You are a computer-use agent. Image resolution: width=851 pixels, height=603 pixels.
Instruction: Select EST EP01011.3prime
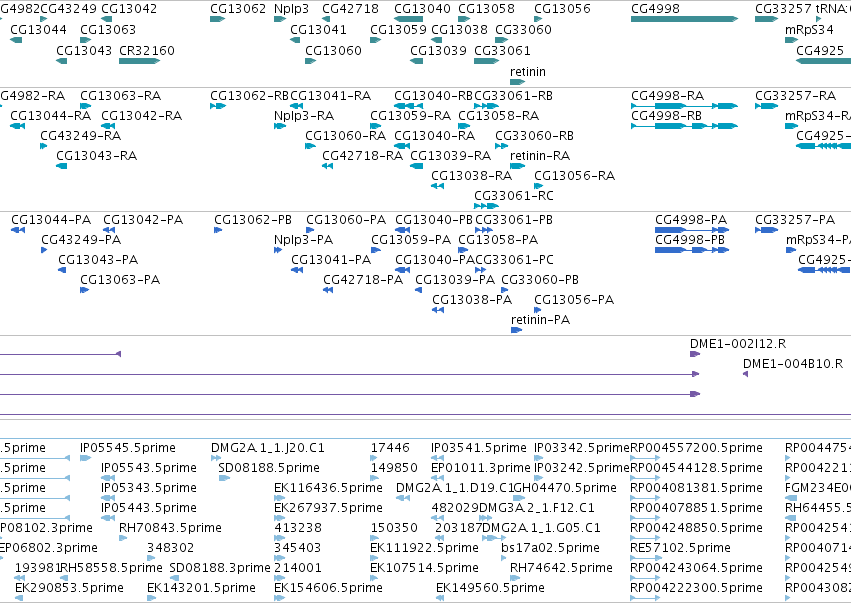tap(480, 468)
